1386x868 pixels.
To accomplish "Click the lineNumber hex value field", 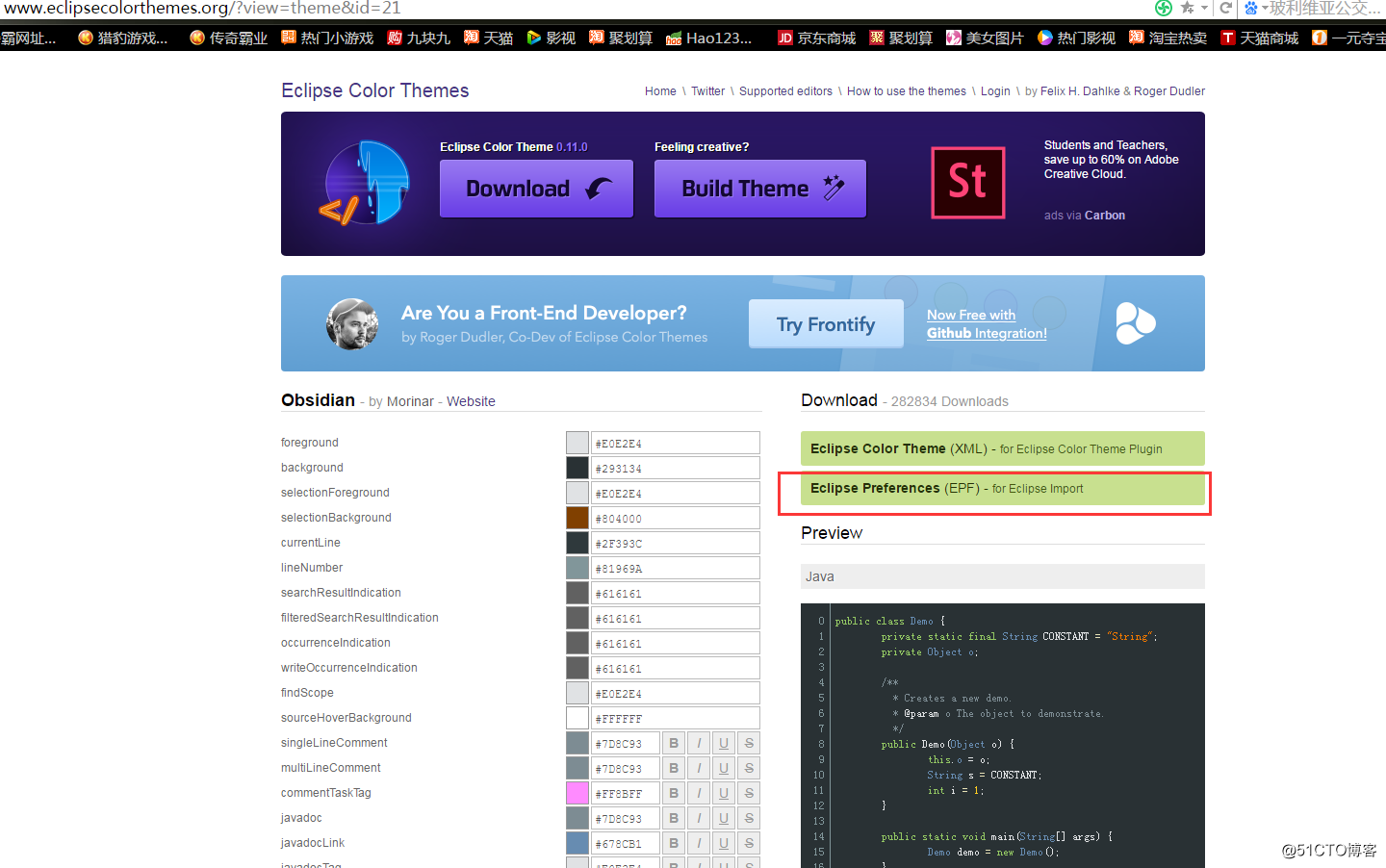I will 676,568.
